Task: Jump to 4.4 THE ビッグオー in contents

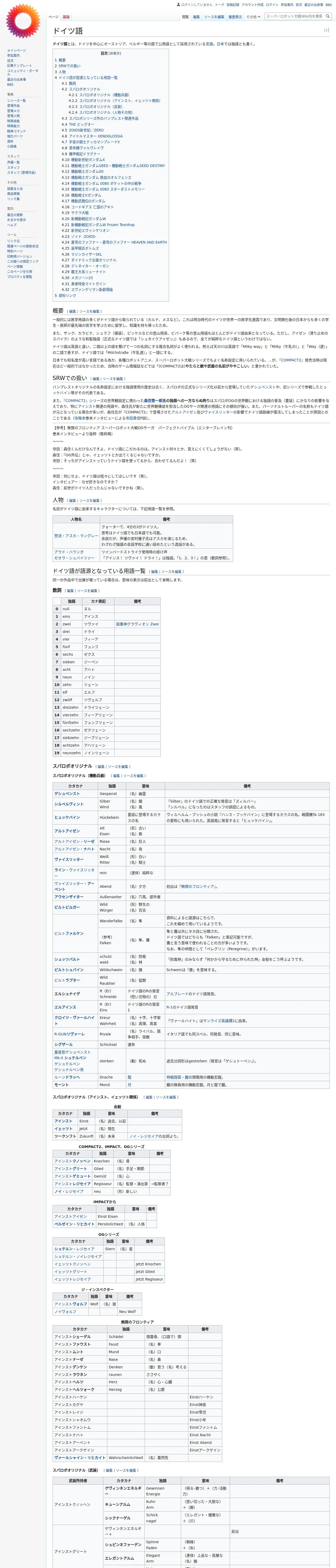Action: coord(77,125)
